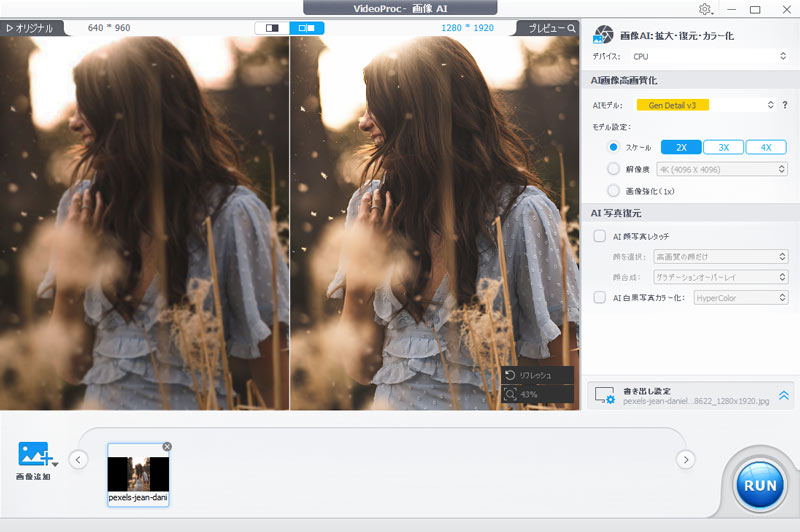Maximize the VideoProc window
Image resolution: width=800 pixels, height=532 pixels.
click(755, 9)
